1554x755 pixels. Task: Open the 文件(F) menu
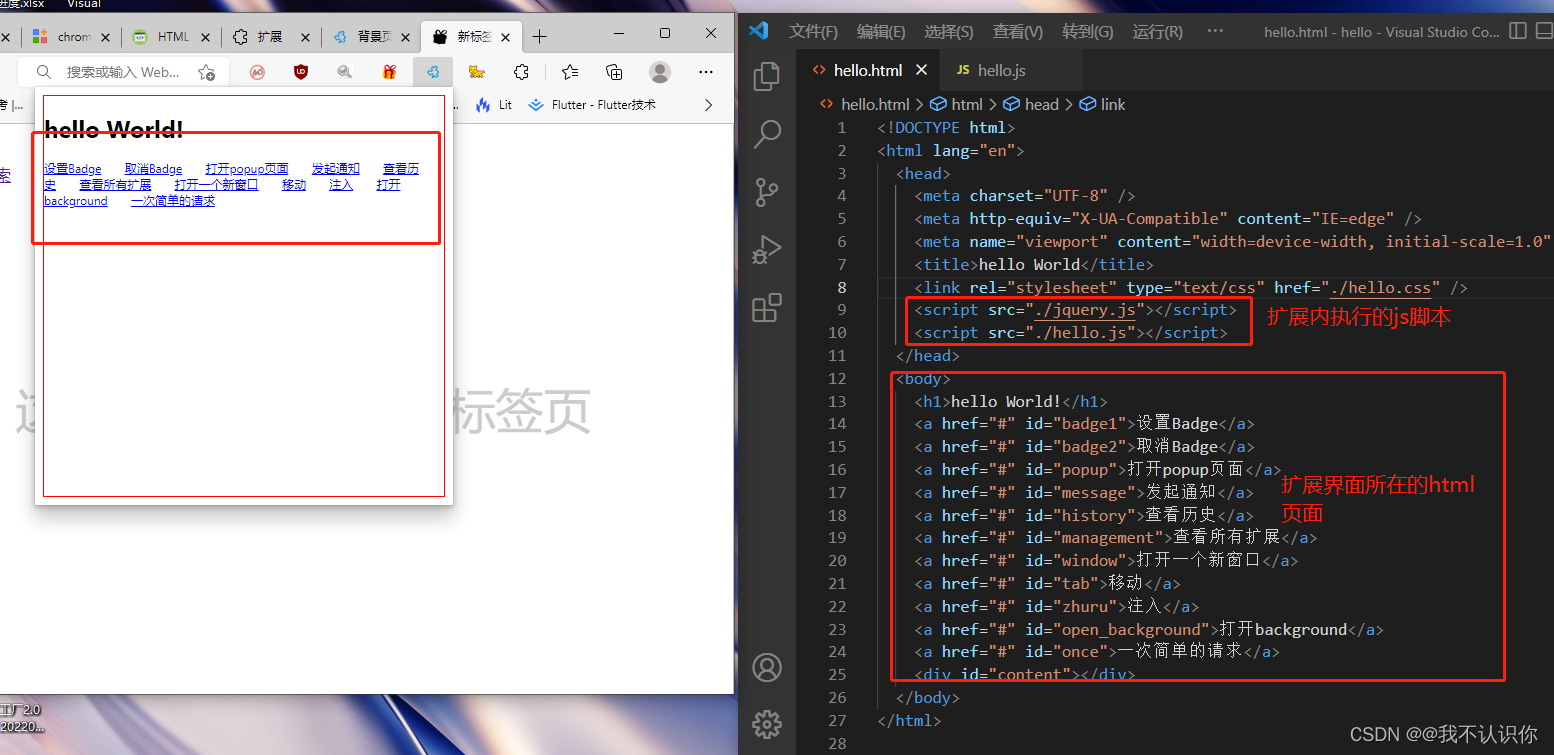coord(813,32)
